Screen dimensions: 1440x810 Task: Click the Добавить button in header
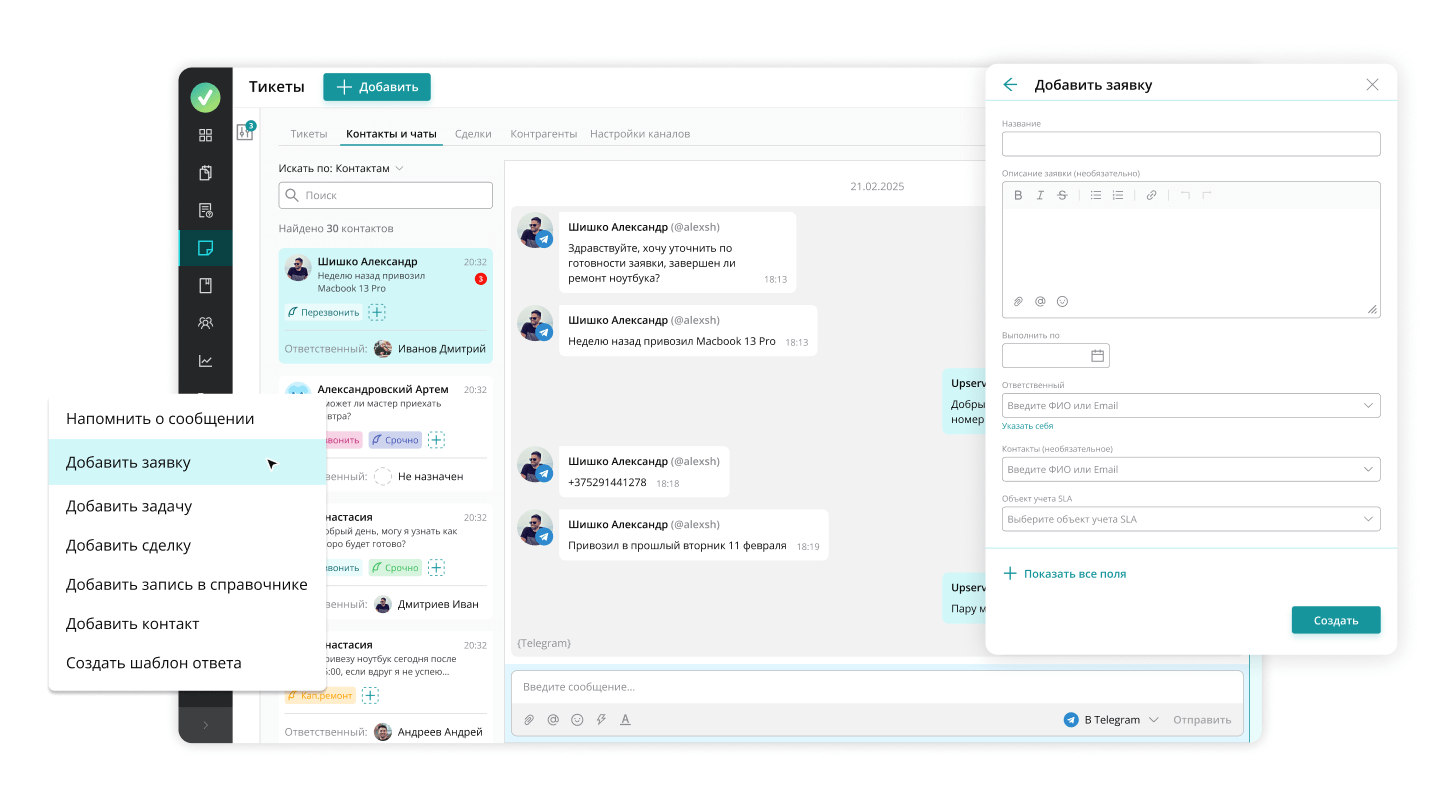click(x=377, y=87)
